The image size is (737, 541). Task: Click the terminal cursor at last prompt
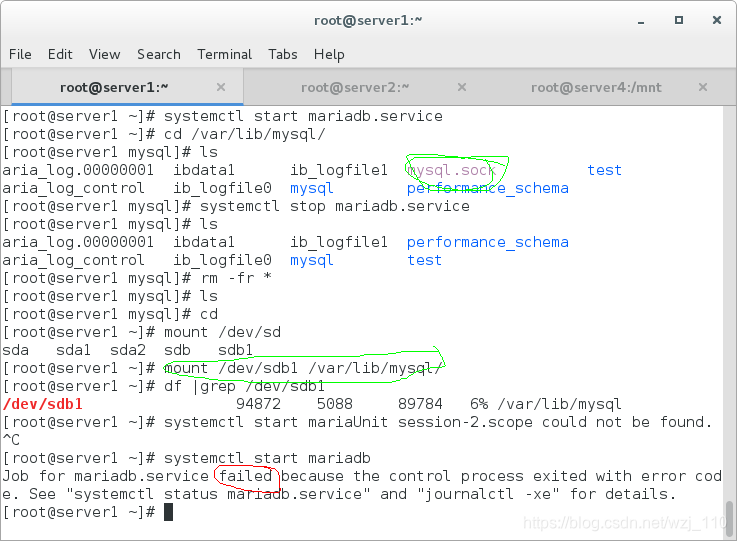coord(168,512)
